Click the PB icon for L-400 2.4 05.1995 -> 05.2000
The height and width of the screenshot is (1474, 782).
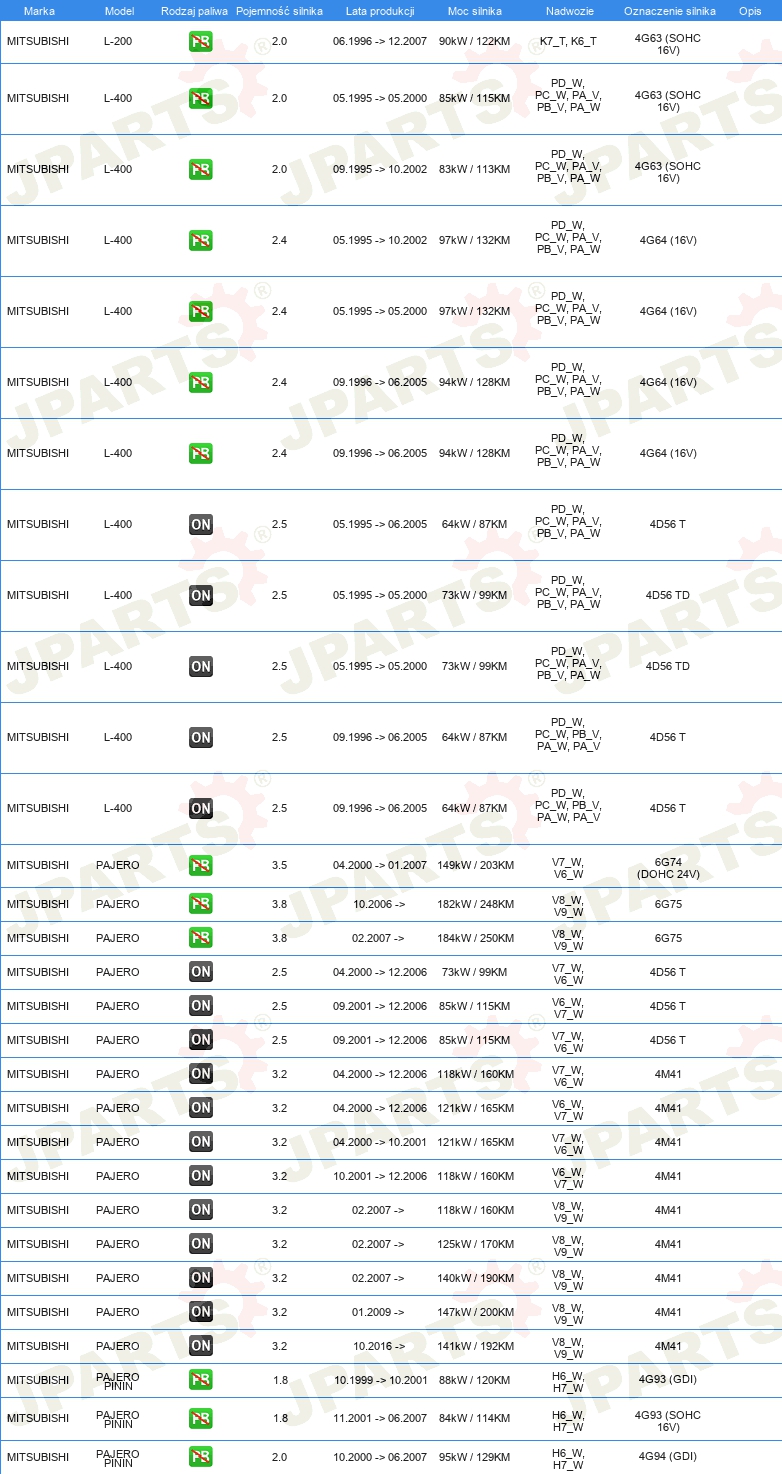pos(201,311)
